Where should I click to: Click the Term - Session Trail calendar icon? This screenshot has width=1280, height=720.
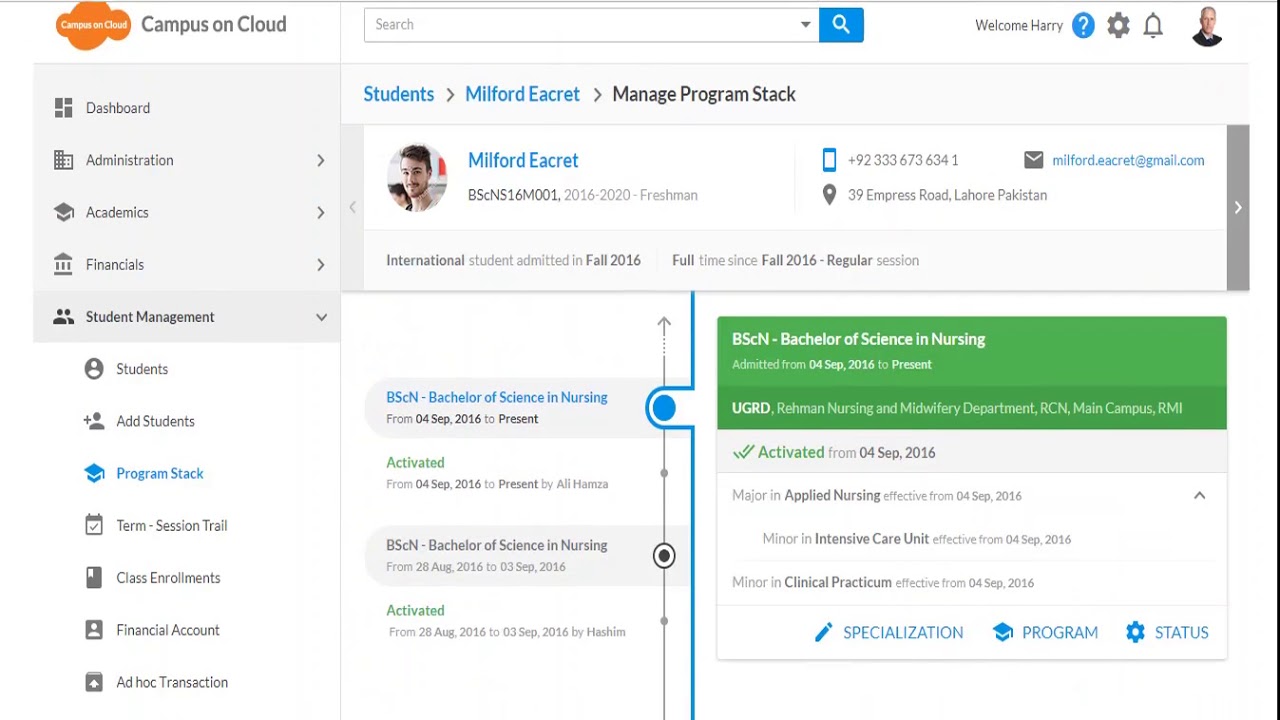[x=94, y=526]
